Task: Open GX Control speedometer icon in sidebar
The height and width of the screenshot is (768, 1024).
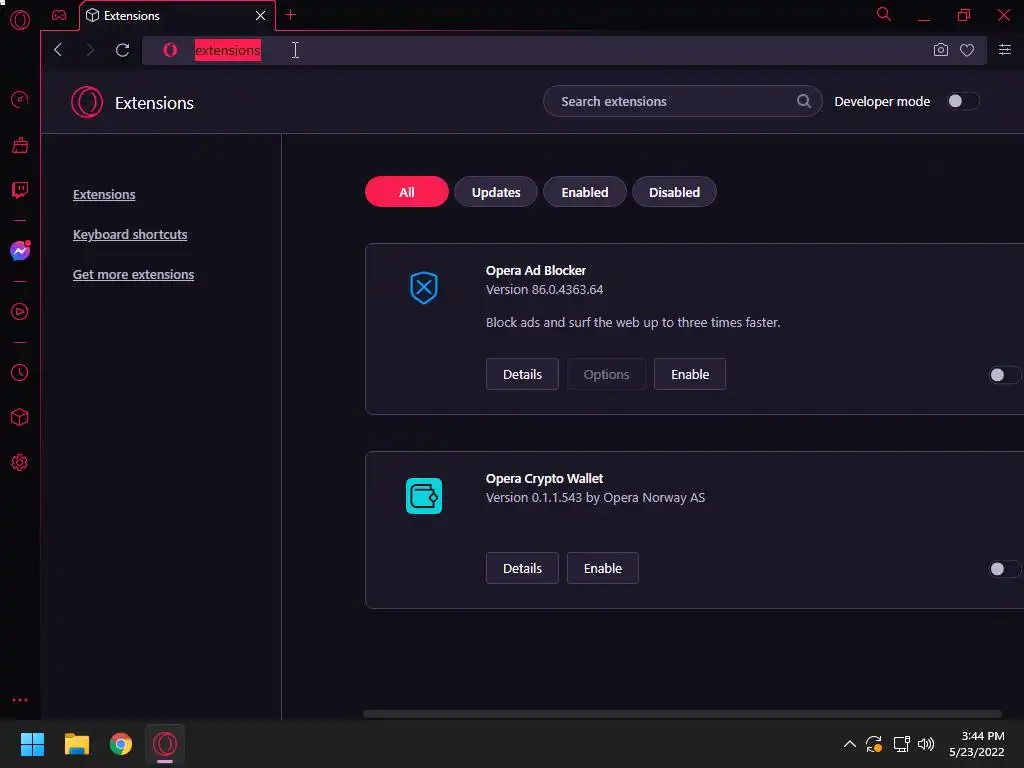Action: tap(20, 99)
